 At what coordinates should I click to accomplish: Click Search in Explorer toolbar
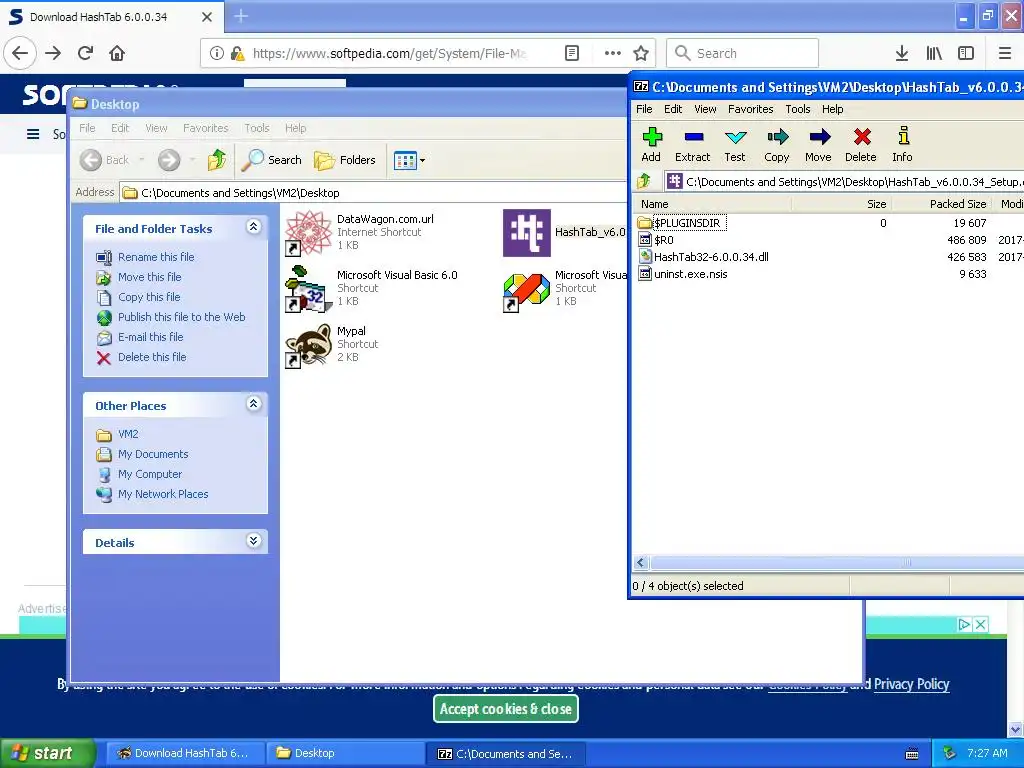pyautogui.click(x=272, y=159)
